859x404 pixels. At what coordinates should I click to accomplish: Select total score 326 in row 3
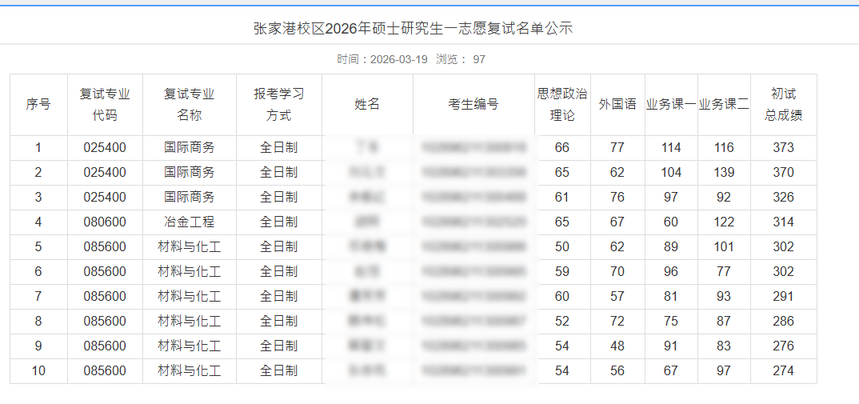[x=783, y=197]
